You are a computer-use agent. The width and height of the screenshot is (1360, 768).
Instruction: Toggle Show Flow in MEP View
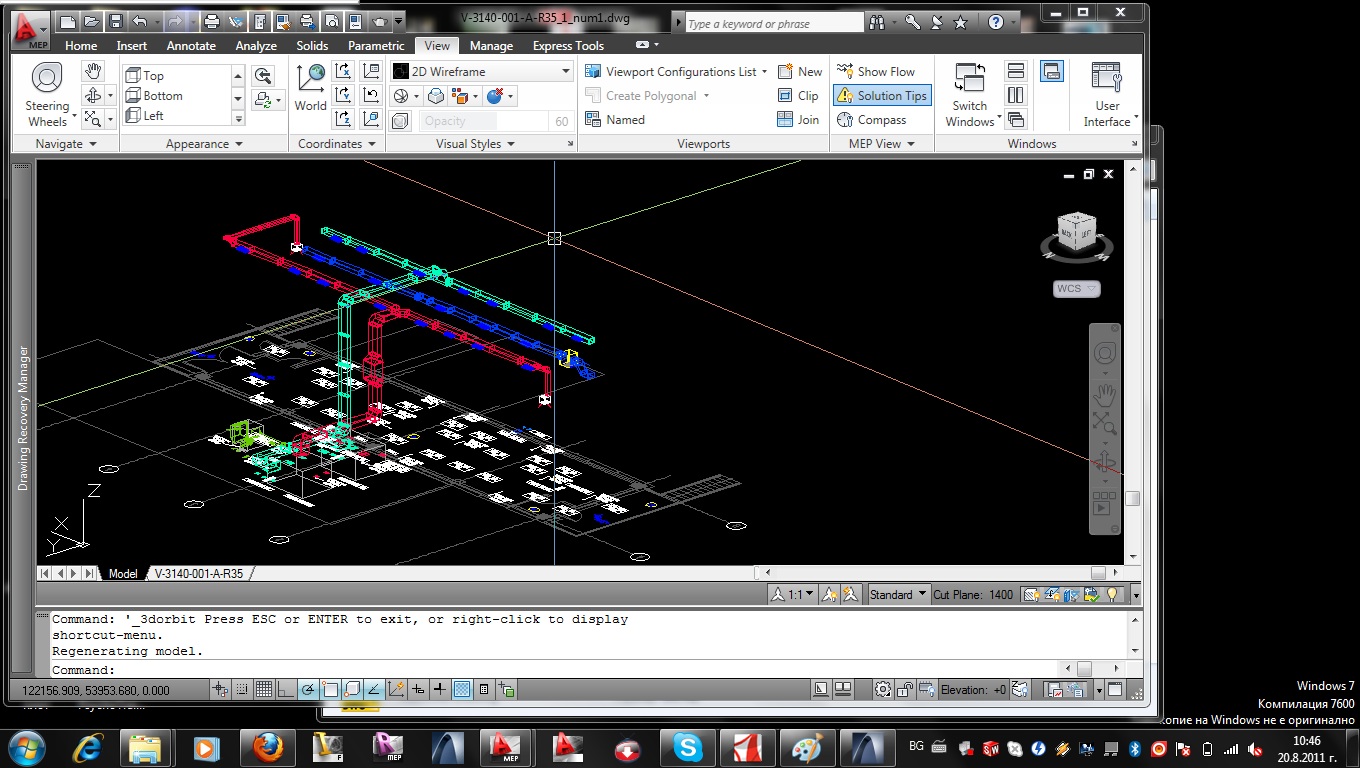[875, 71]
